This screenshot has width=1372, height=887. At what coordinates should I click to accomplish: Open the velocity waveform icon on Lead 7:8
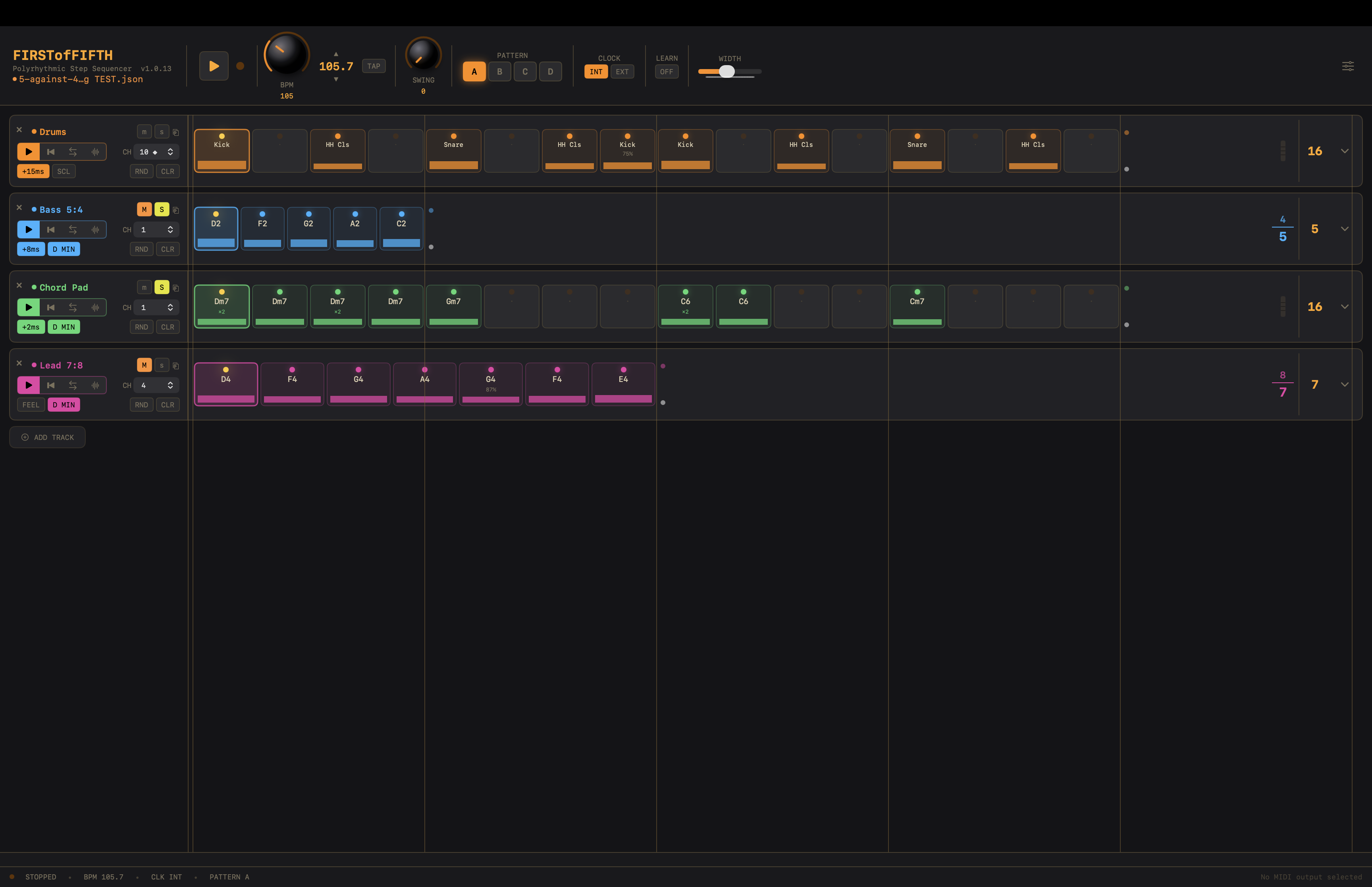[x=95, y=385]
